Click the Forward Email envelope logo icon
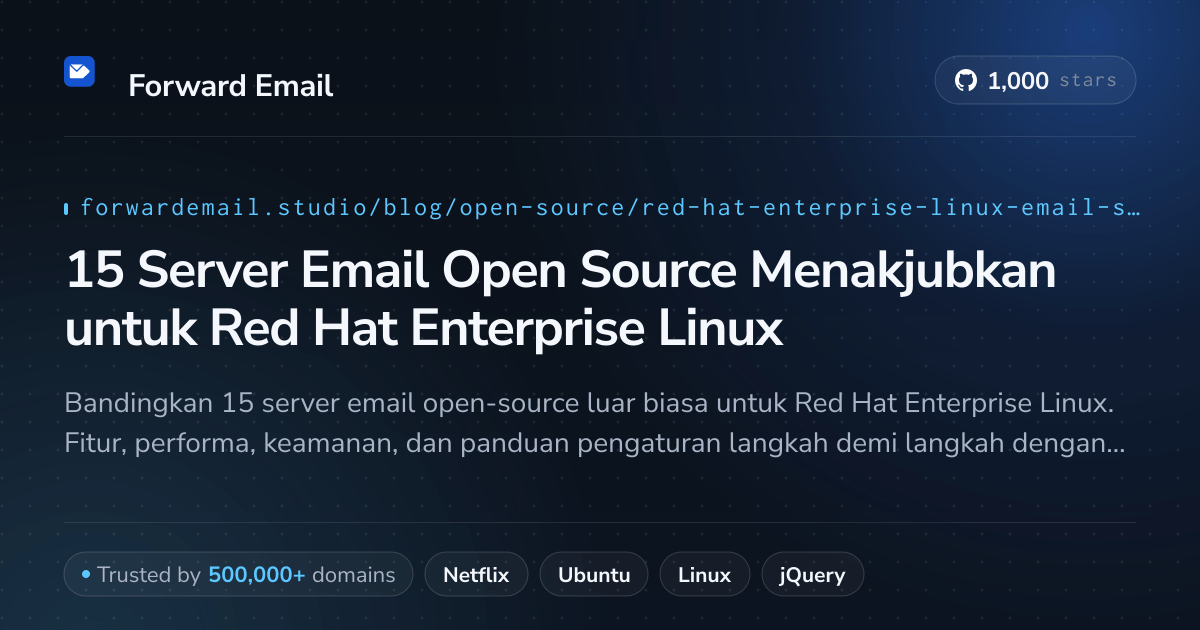Image resolution: width=1200 pixels, height=630 pixels. pyautogui.click(x=79, y=72)
